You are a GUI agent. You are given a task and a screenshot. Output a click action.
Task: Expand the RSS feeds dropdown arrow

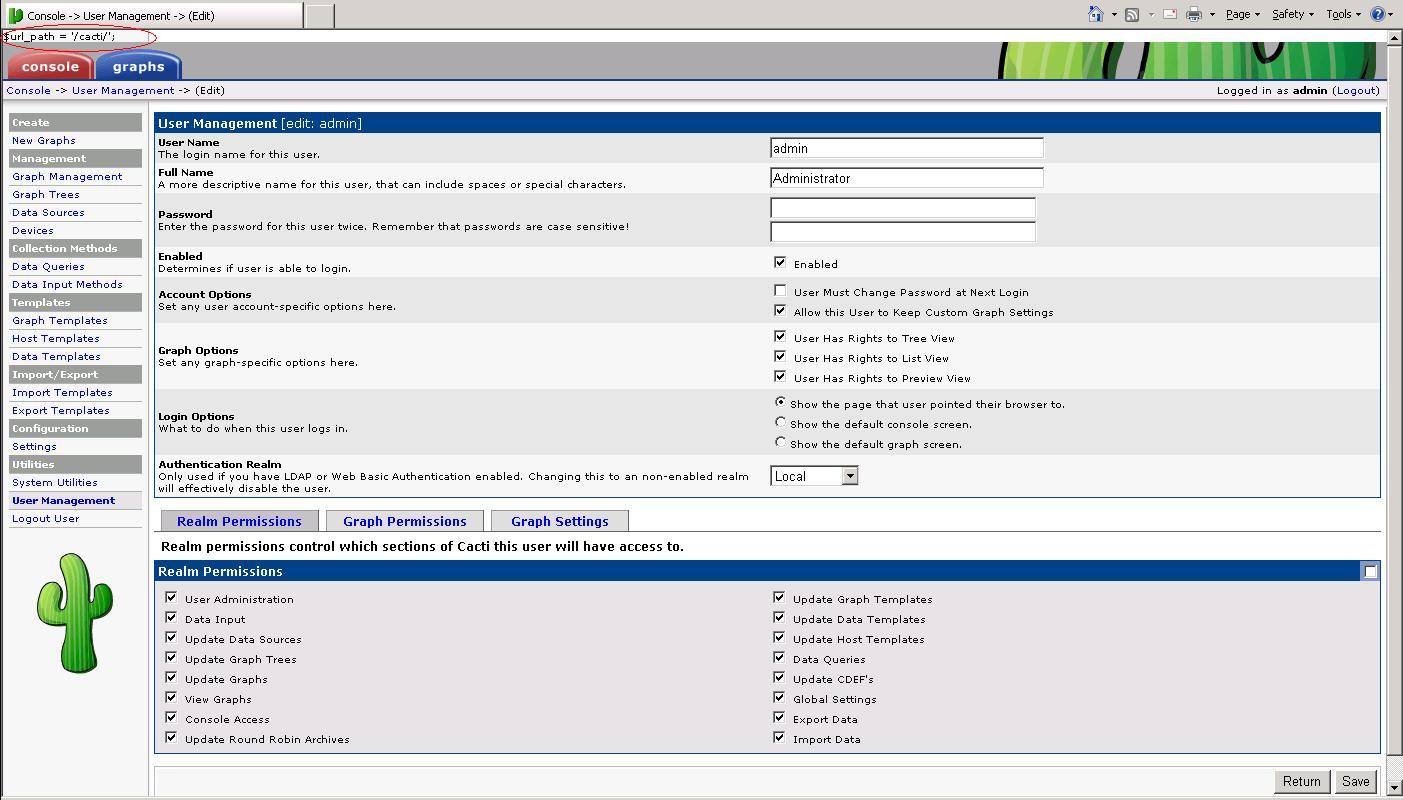pyautogui.click(x=1150, y=14)
